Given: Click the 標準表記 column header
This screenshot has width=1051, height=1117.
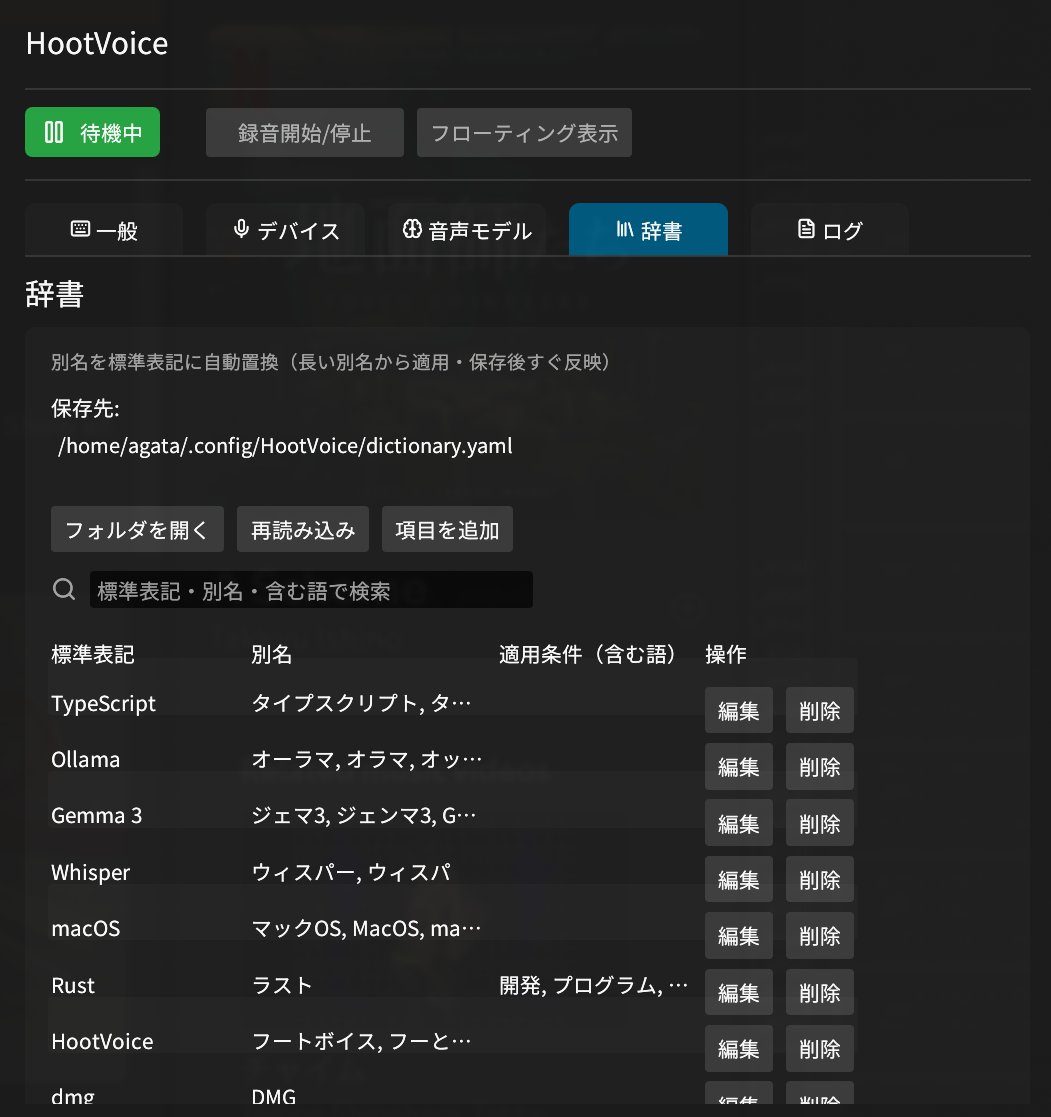Looking at the screenshot, I should [x=93, y=654].
